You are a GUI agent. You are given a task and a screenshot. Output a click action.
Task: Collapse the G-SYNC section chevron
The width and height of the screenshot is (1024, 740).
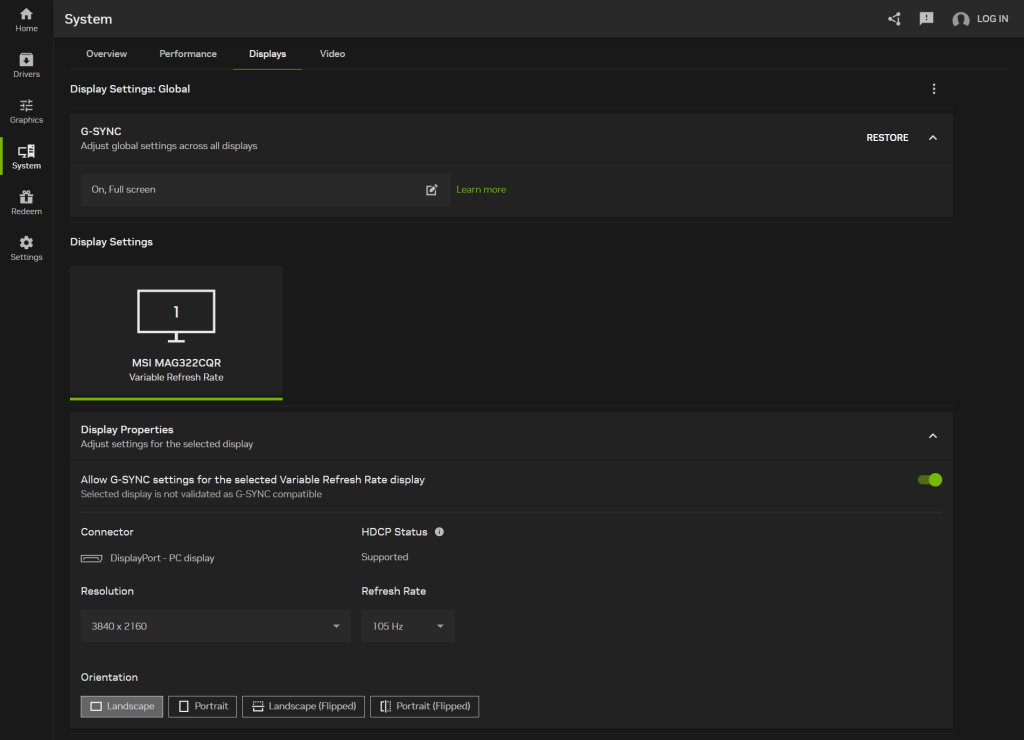[933, 138]
